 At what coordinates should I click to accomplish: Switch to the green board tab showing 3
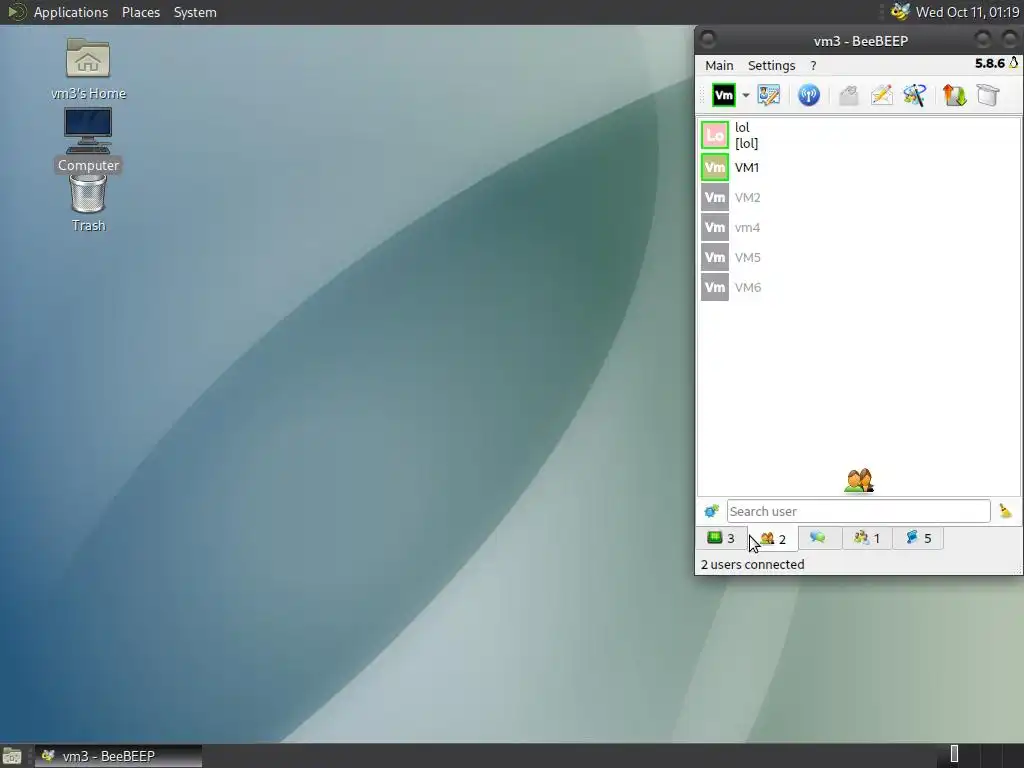tap(721, 538)
